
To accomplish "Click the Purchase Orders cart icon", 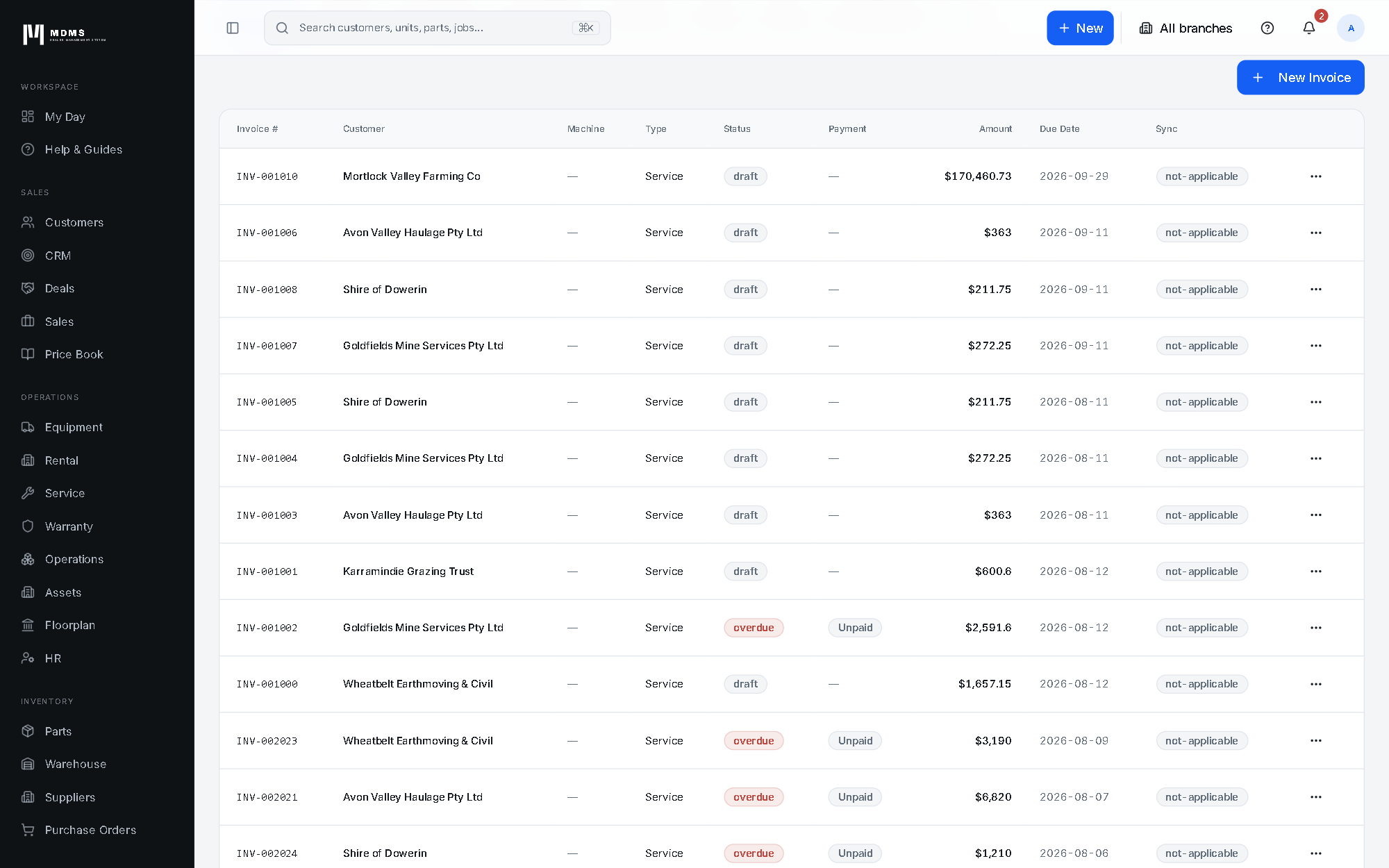I will pos(28,830).
